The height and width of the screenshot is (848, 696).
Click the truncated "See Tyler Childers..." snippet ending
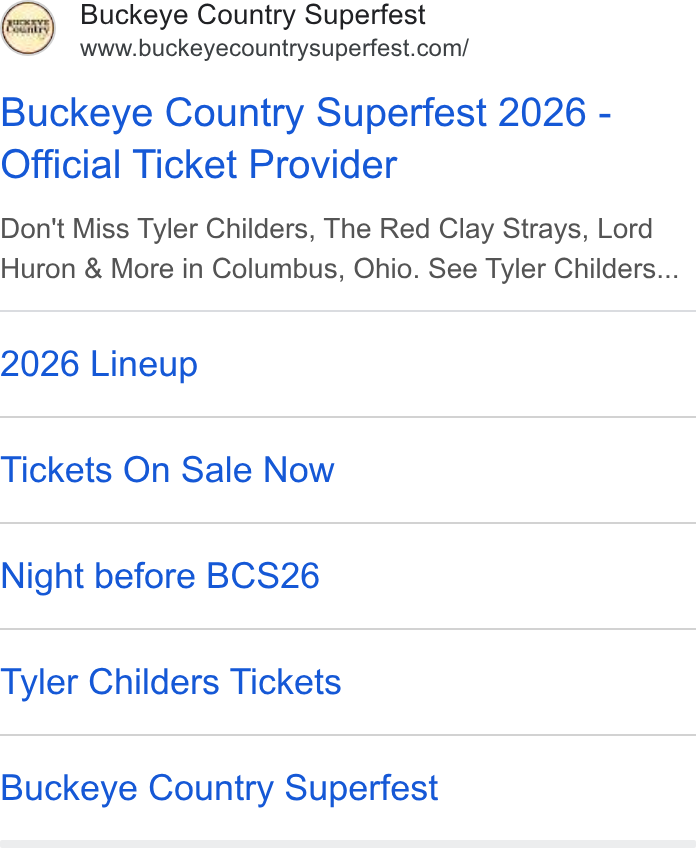553,269
